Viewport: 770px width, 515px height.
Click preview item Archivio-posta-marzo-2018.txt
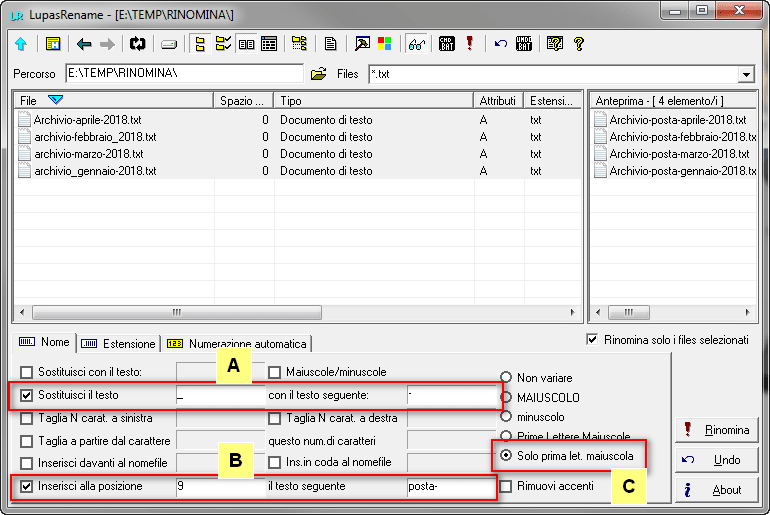click(679, 154)
